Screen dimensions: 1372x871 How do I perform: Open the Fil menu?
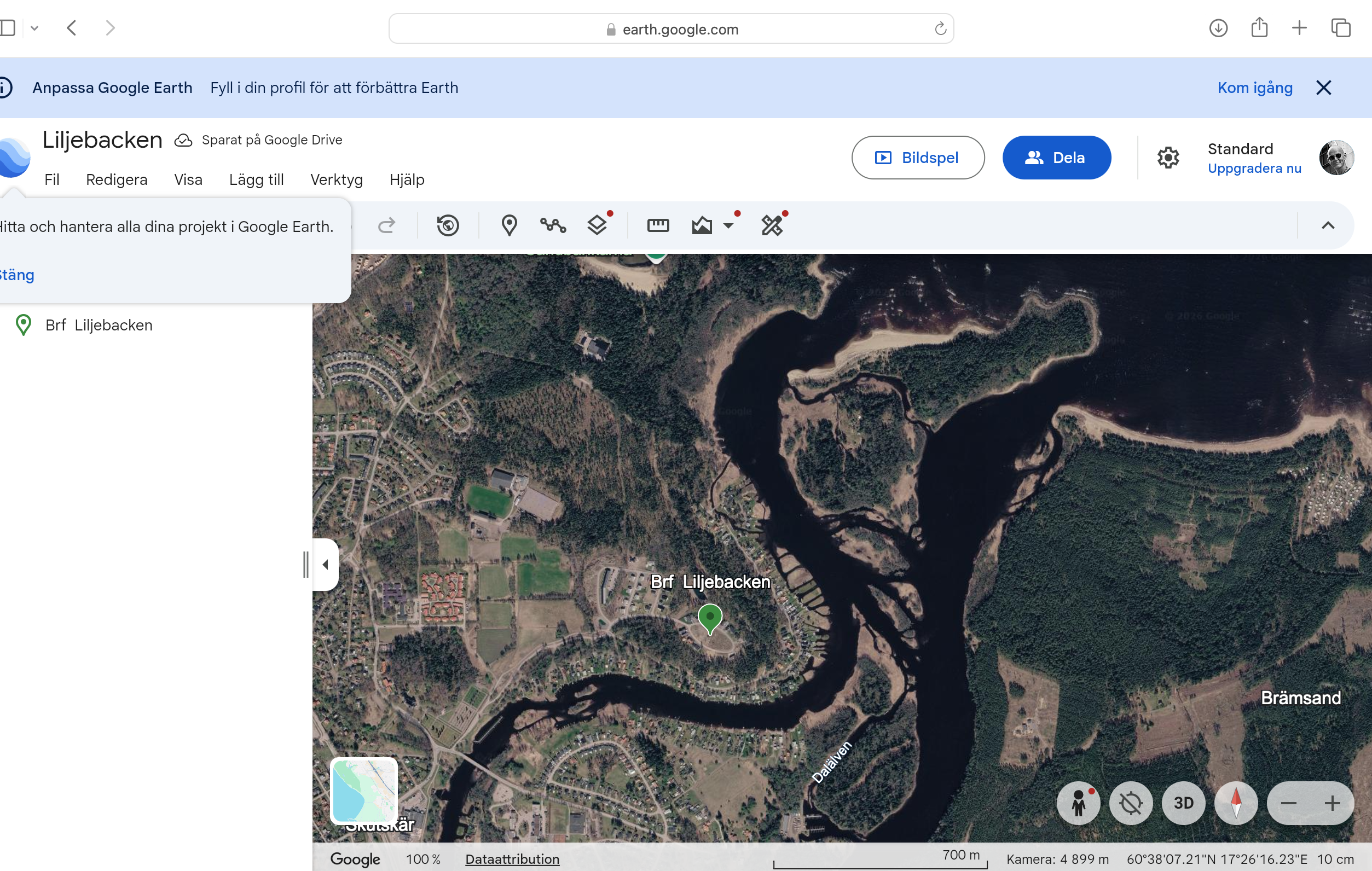click(52, 180)
